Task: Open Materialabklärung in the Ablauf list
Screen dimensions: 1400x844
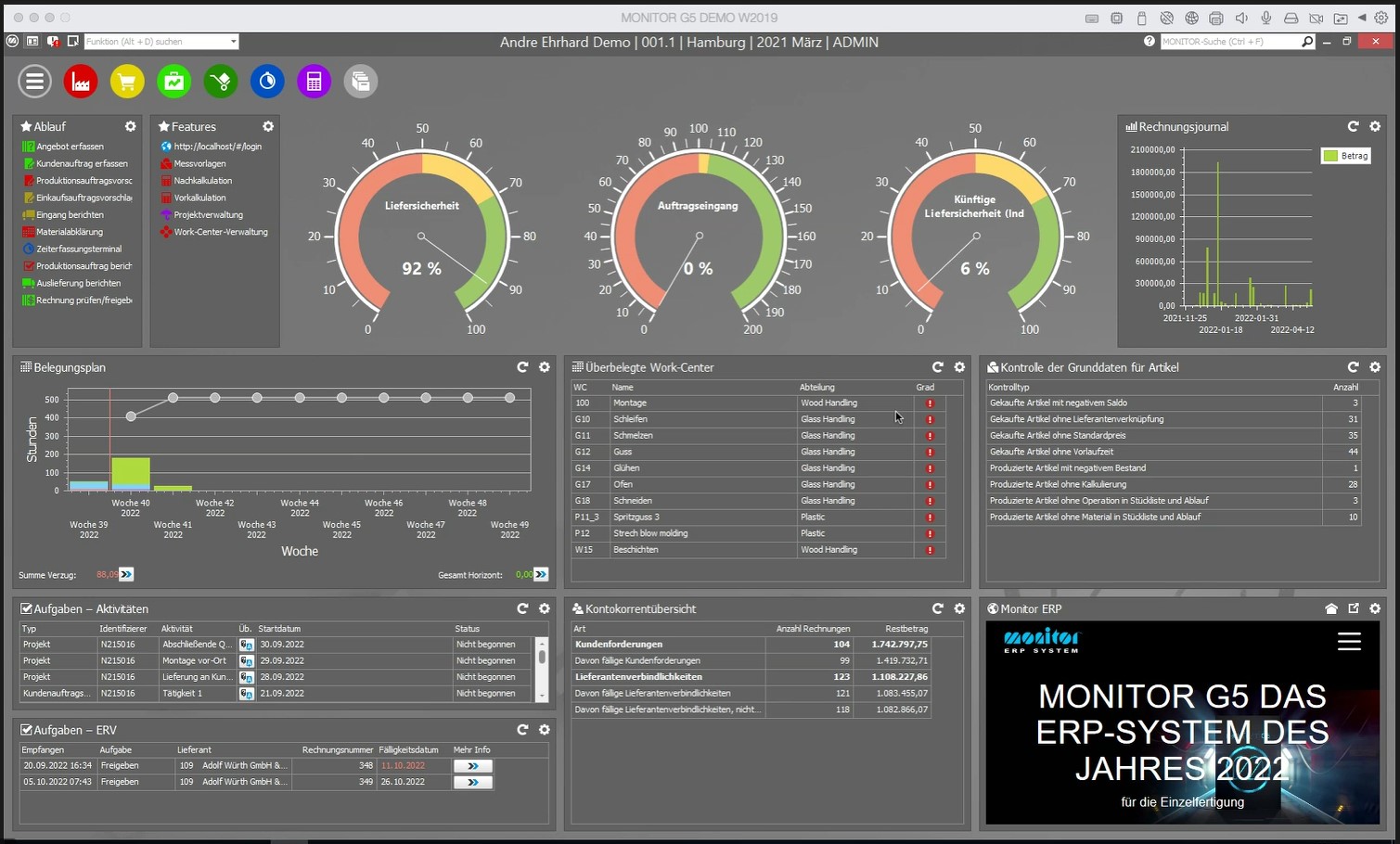Action: click(62, 232)
